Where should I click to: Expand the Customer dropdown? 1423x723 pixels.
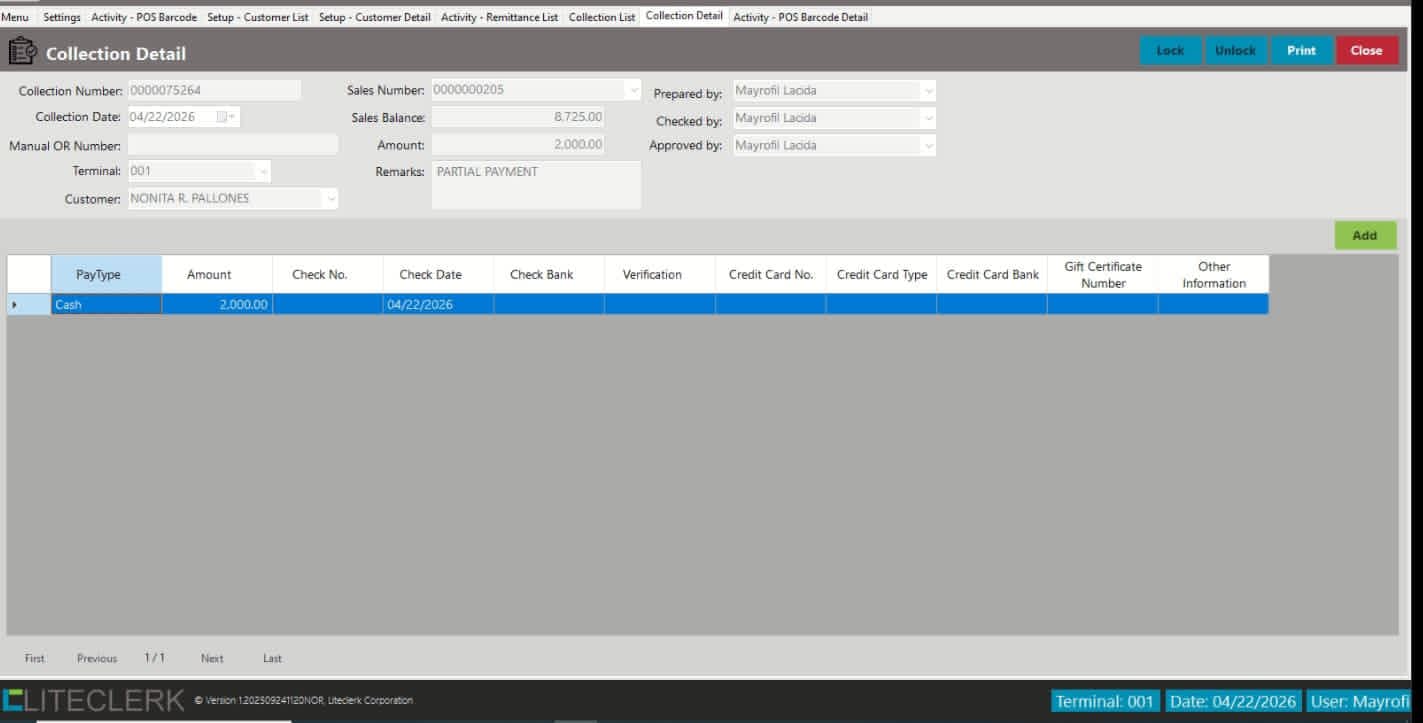330,199
